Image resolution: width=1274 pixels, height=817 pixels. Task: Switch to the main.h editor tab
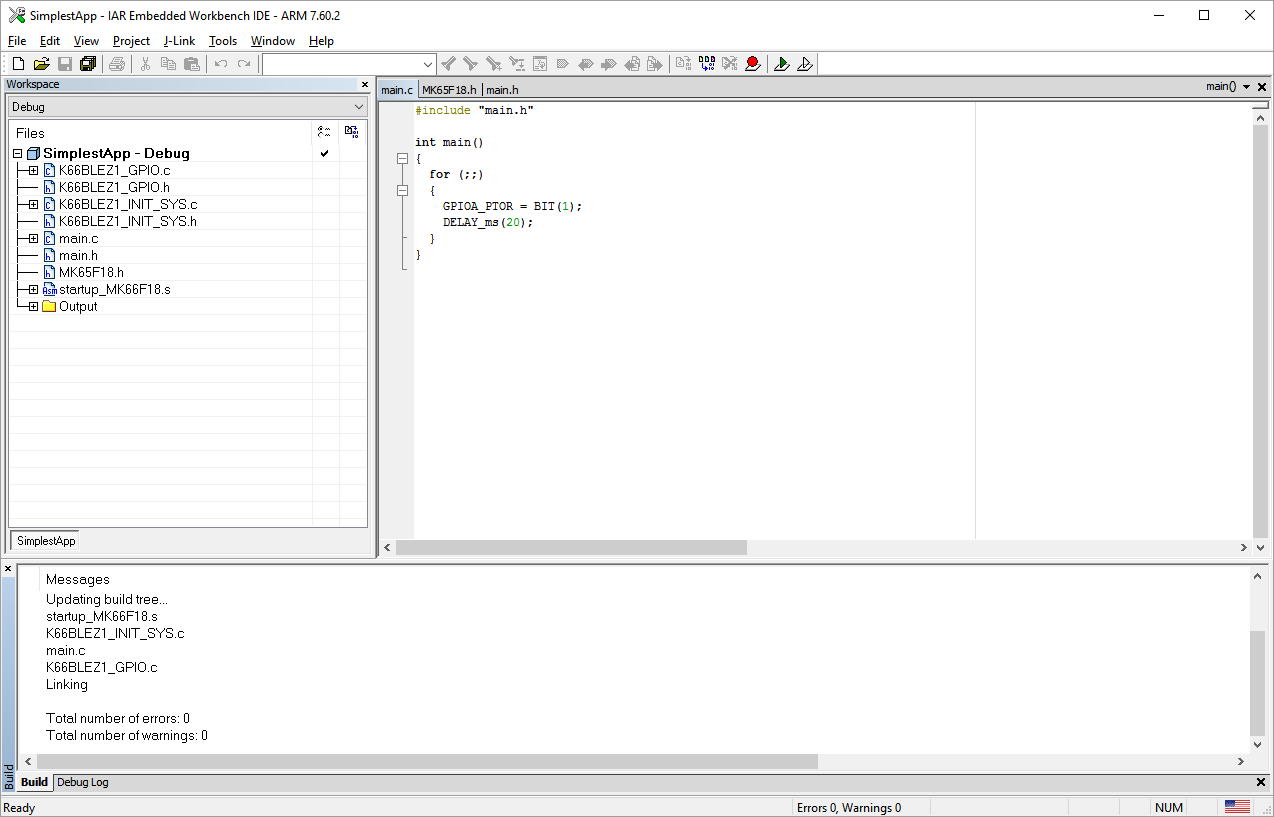(503, 89)
